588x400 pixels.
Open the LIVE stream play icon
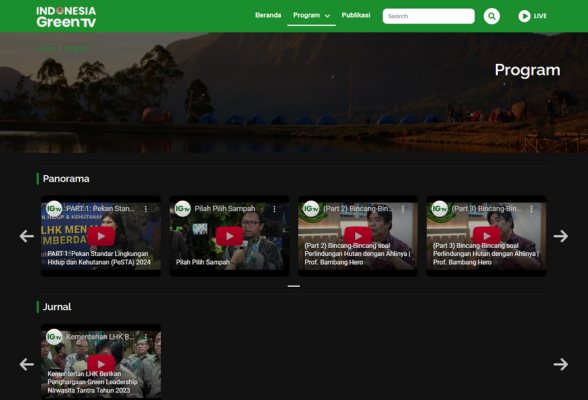coord(524,16)
